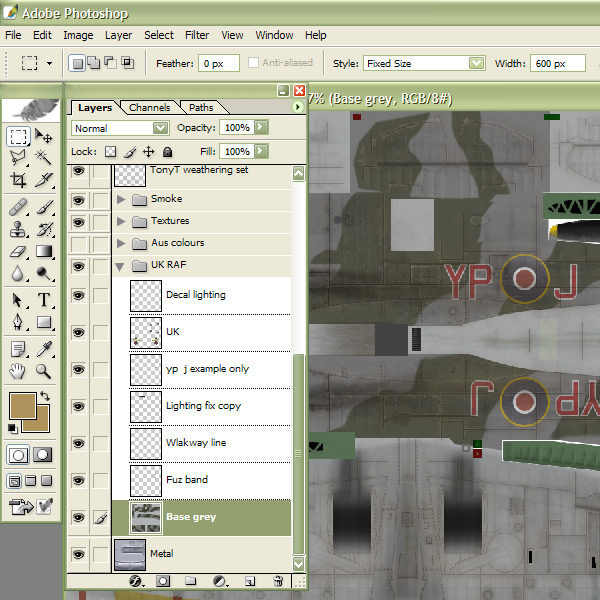Show the Aus colours layer set
The image size is (600, 600).
78,244
